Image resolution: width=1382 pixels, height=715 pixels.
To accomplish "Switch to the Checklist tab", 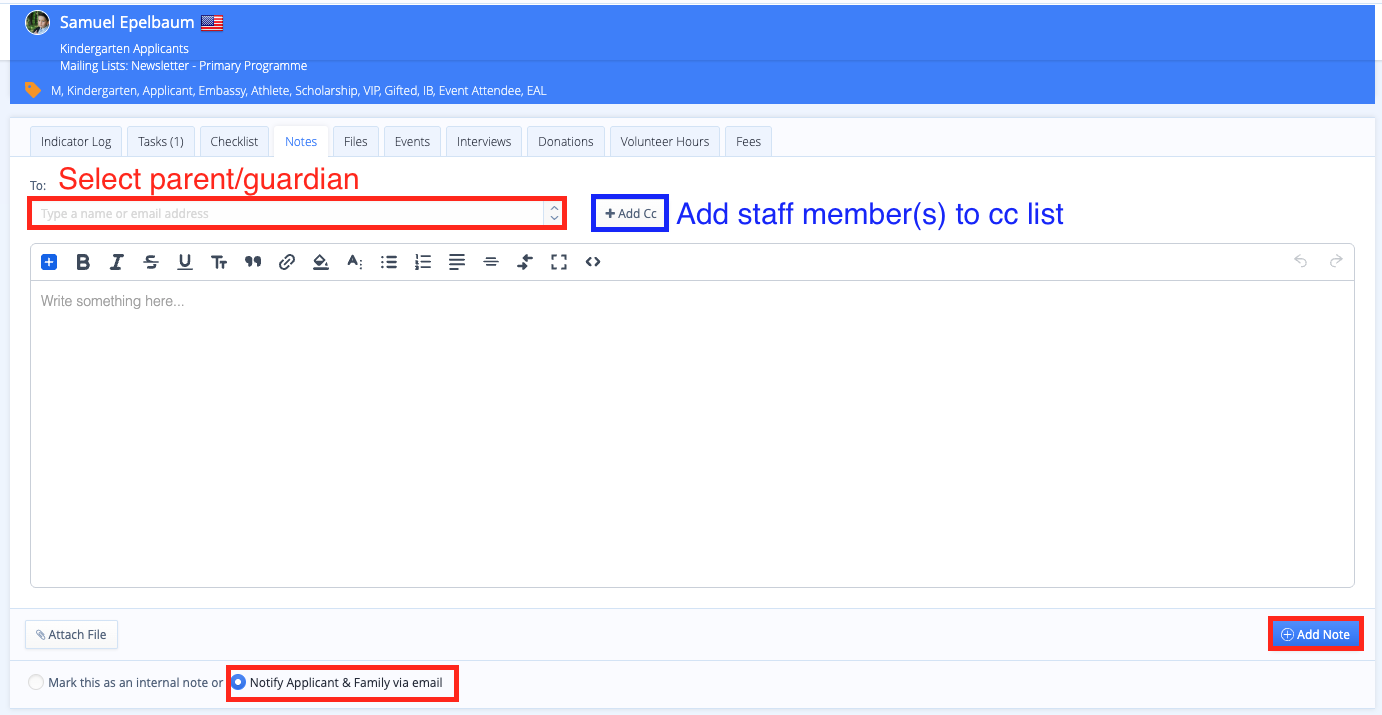I will click(x=234, y=142).
